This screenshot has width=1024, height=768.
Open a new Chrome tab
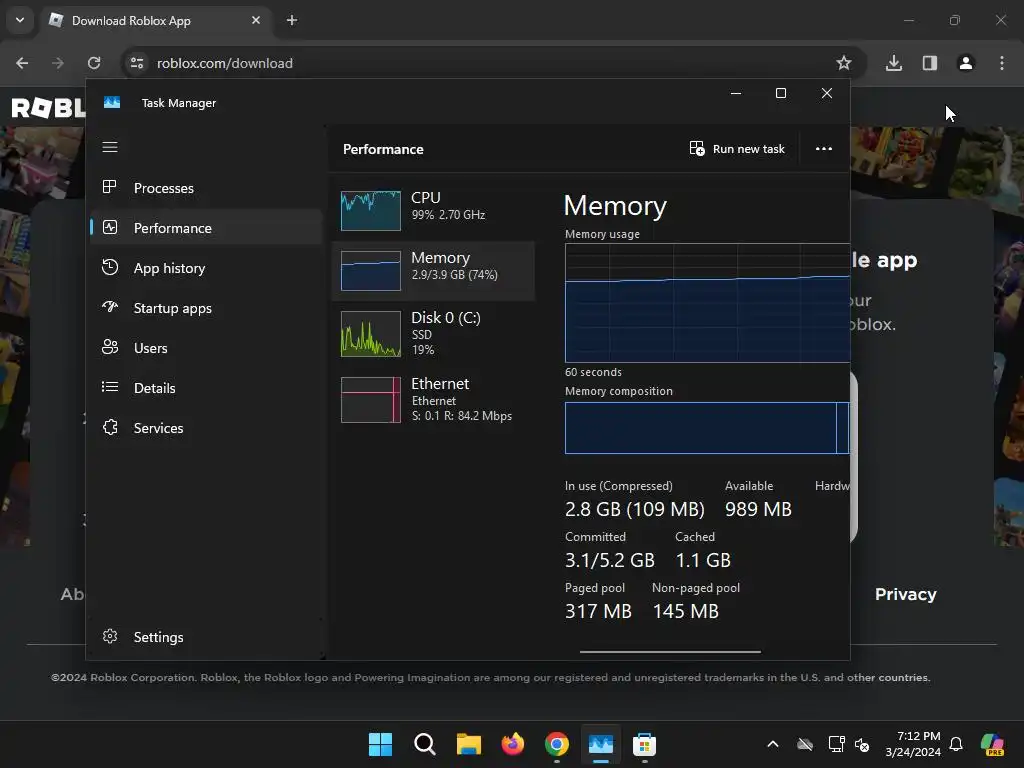click(x=292, y=20)
